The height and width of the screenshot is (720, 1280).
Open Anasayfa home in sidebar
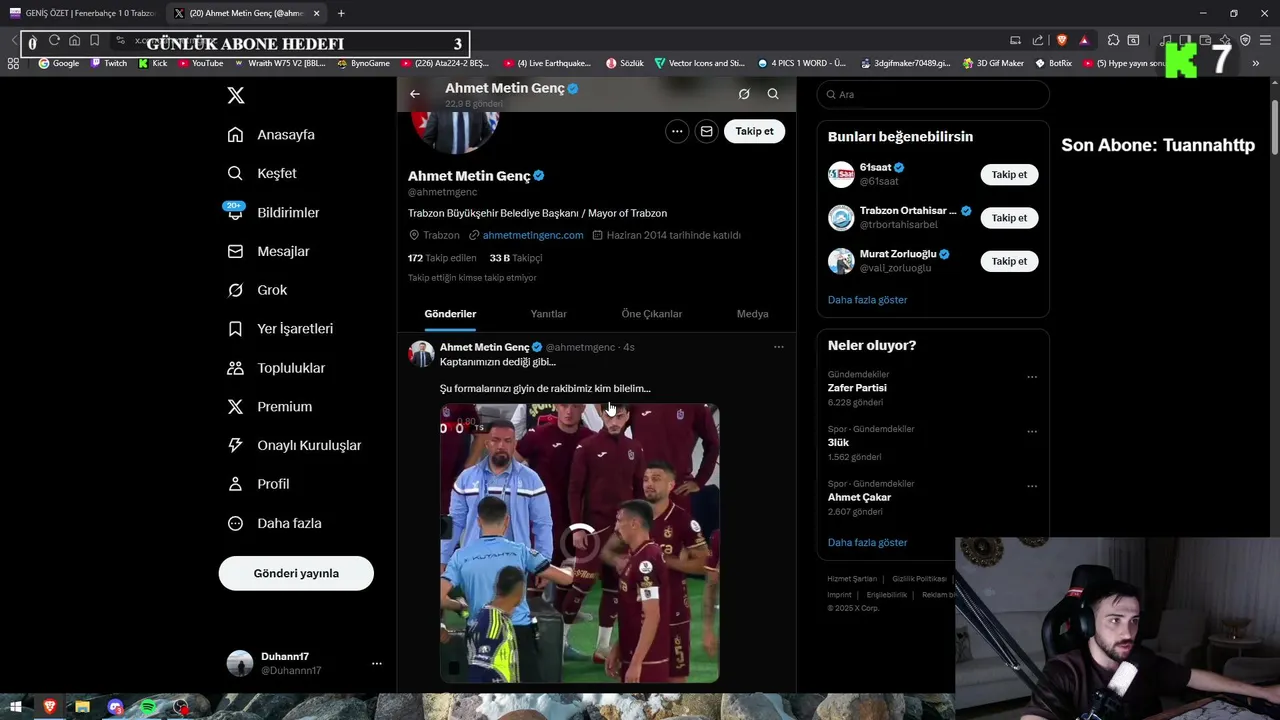271,134
